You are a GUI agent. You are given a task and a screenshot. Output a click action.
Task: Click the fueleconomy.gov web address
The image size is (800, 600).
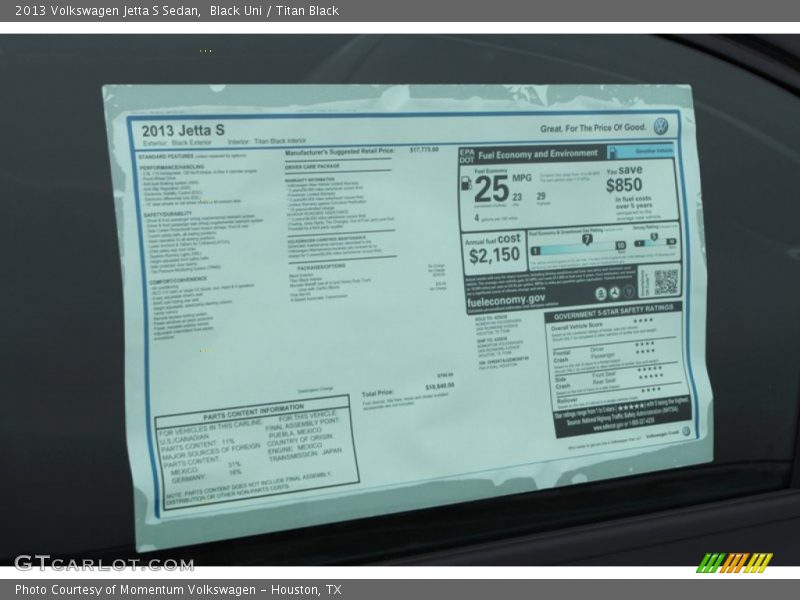click(x=505, y=298)
